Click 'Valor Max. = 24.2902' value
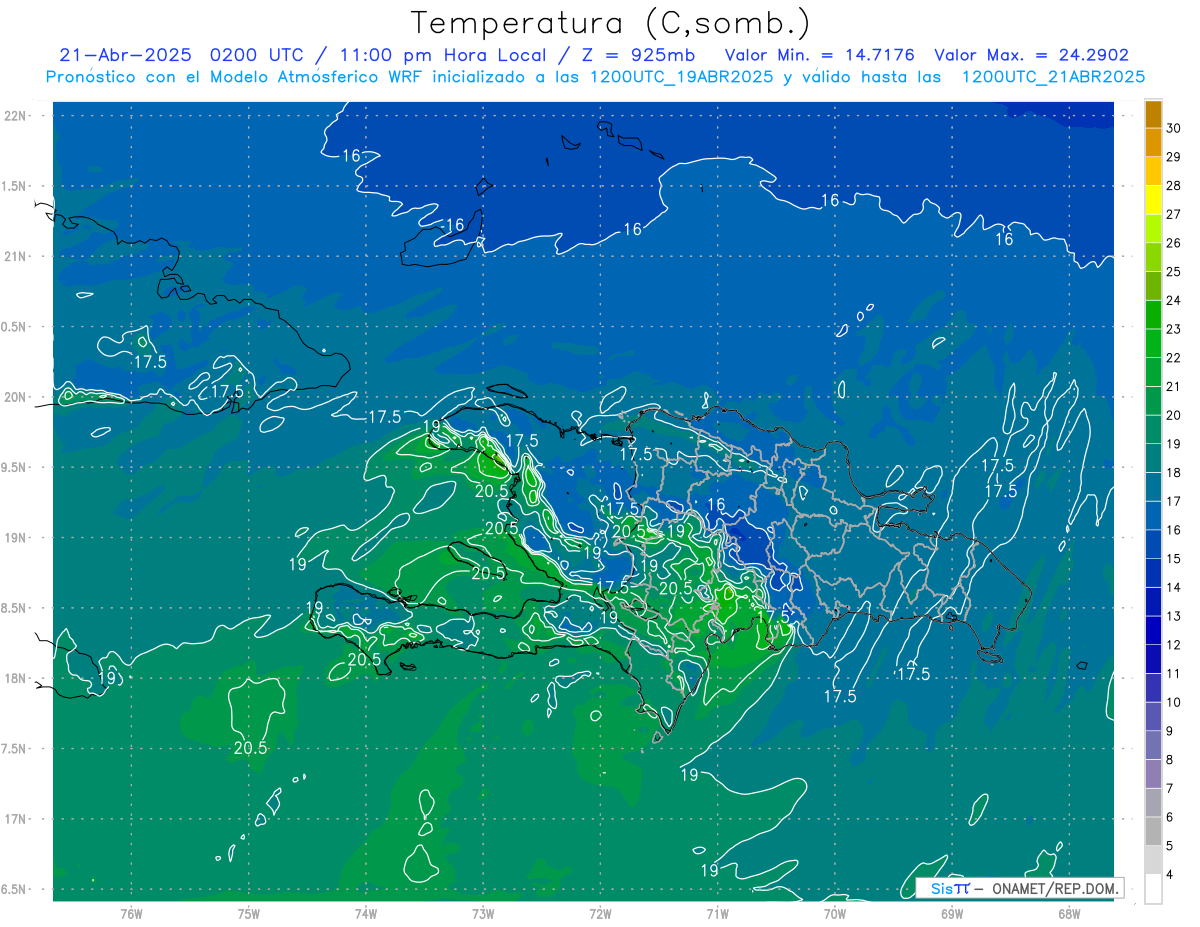 [x=1032, y=55]
